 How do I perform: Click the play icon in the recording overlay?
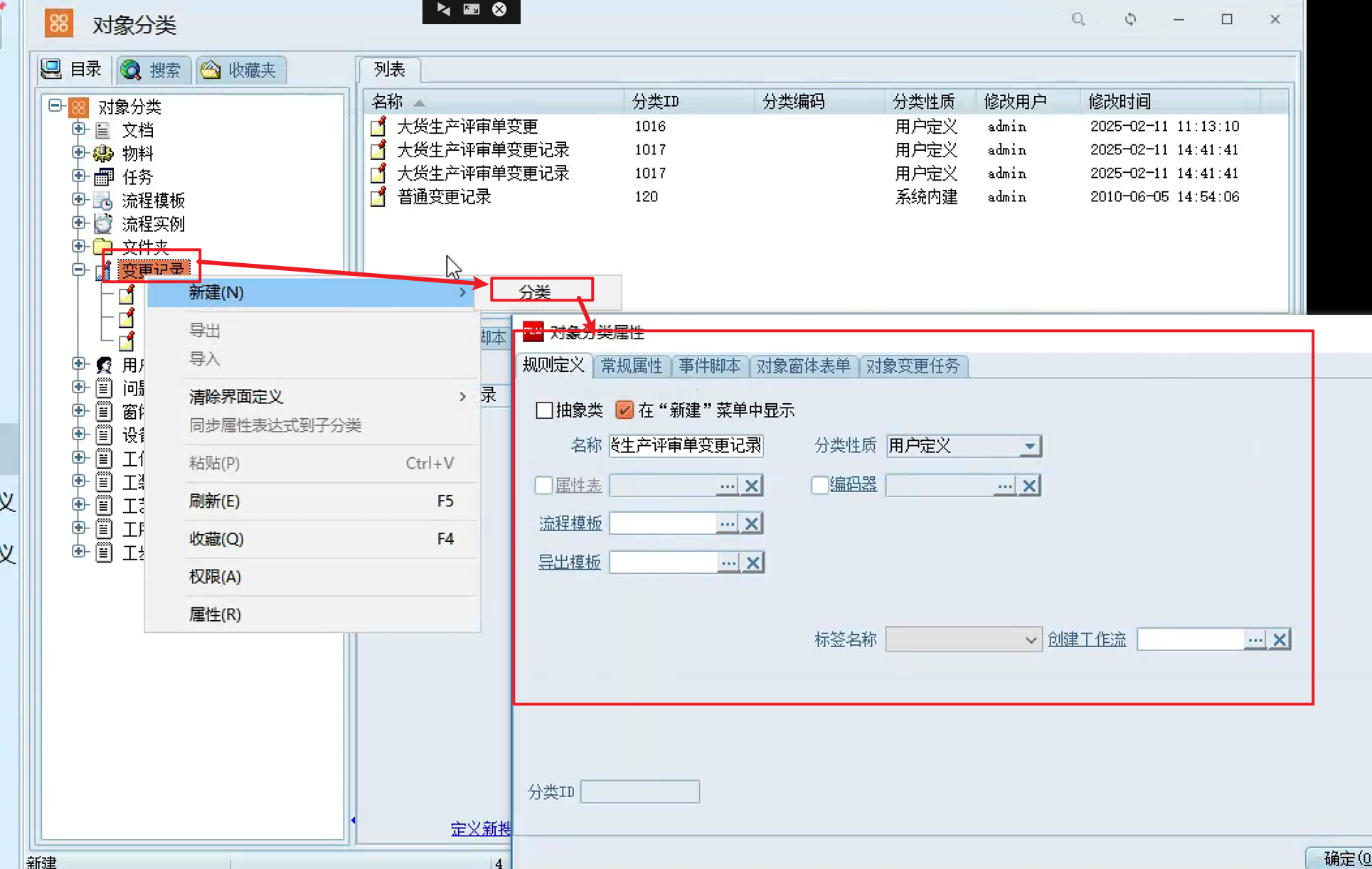444,9
